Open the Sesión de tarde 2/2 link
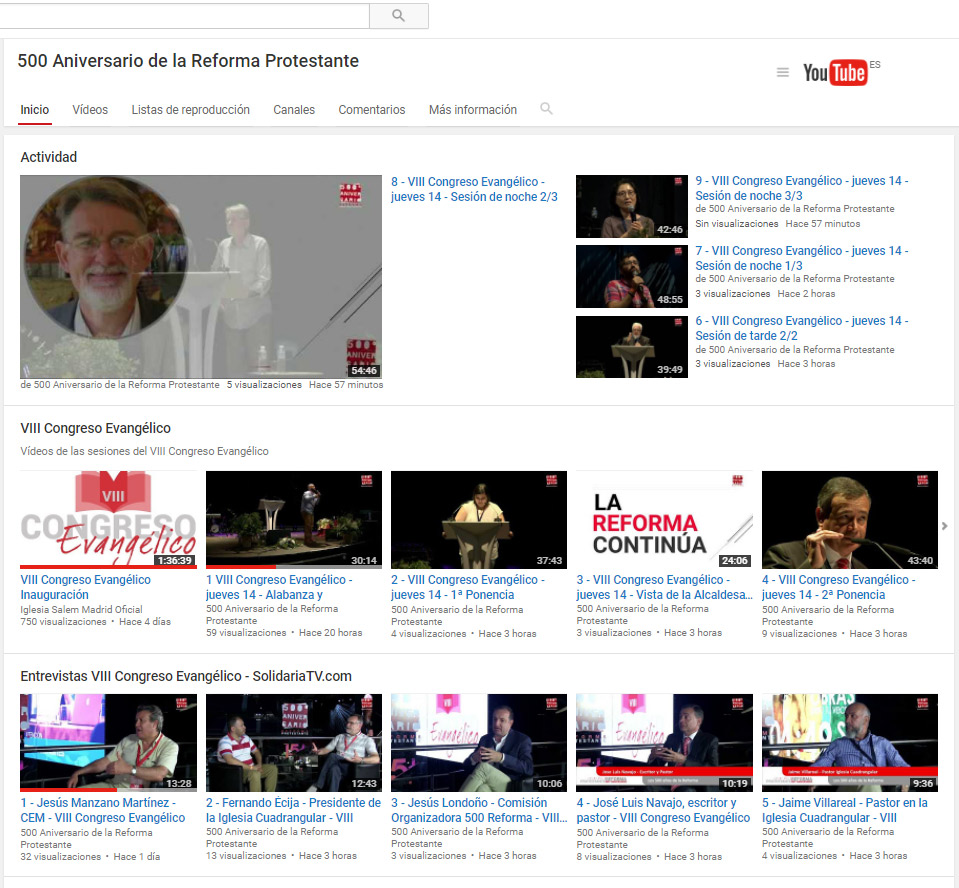959x888 pixels. point(801,328)
